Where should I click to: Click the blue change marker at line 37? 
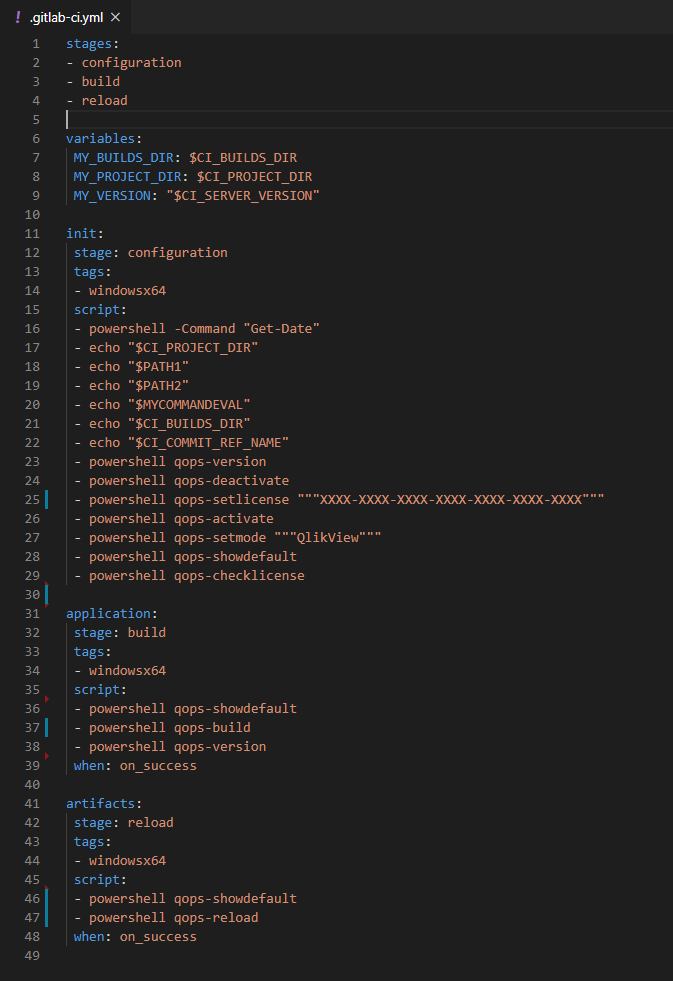(47, 727)
